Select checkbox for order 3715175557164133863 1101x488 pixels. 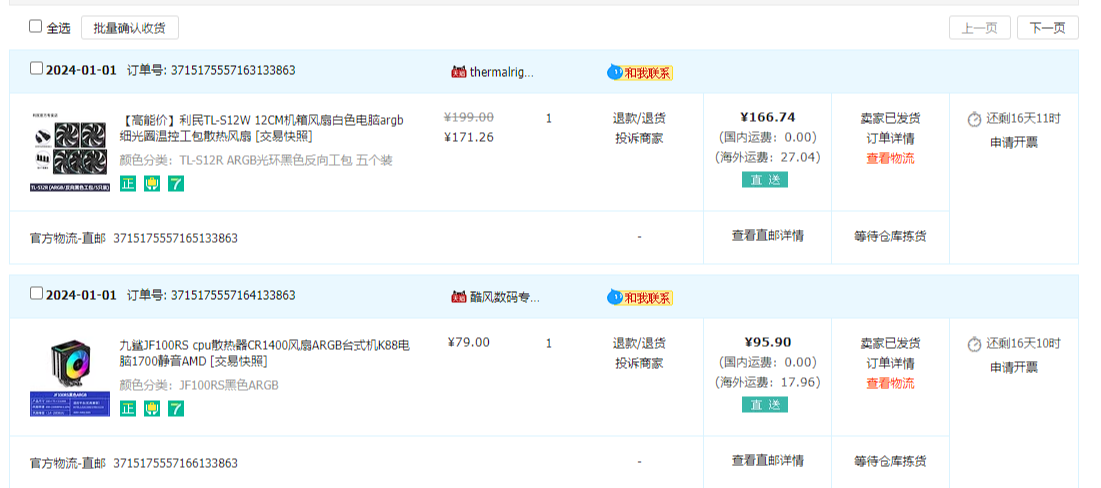pyautogui.click(x=36, y=293)
